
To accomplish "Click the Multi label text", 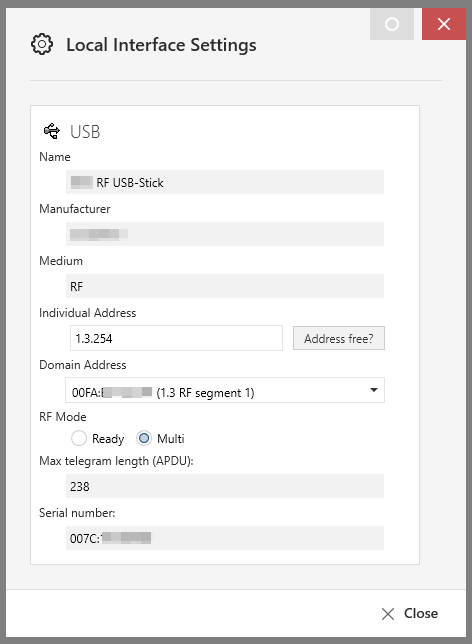I will coord(170,439).
